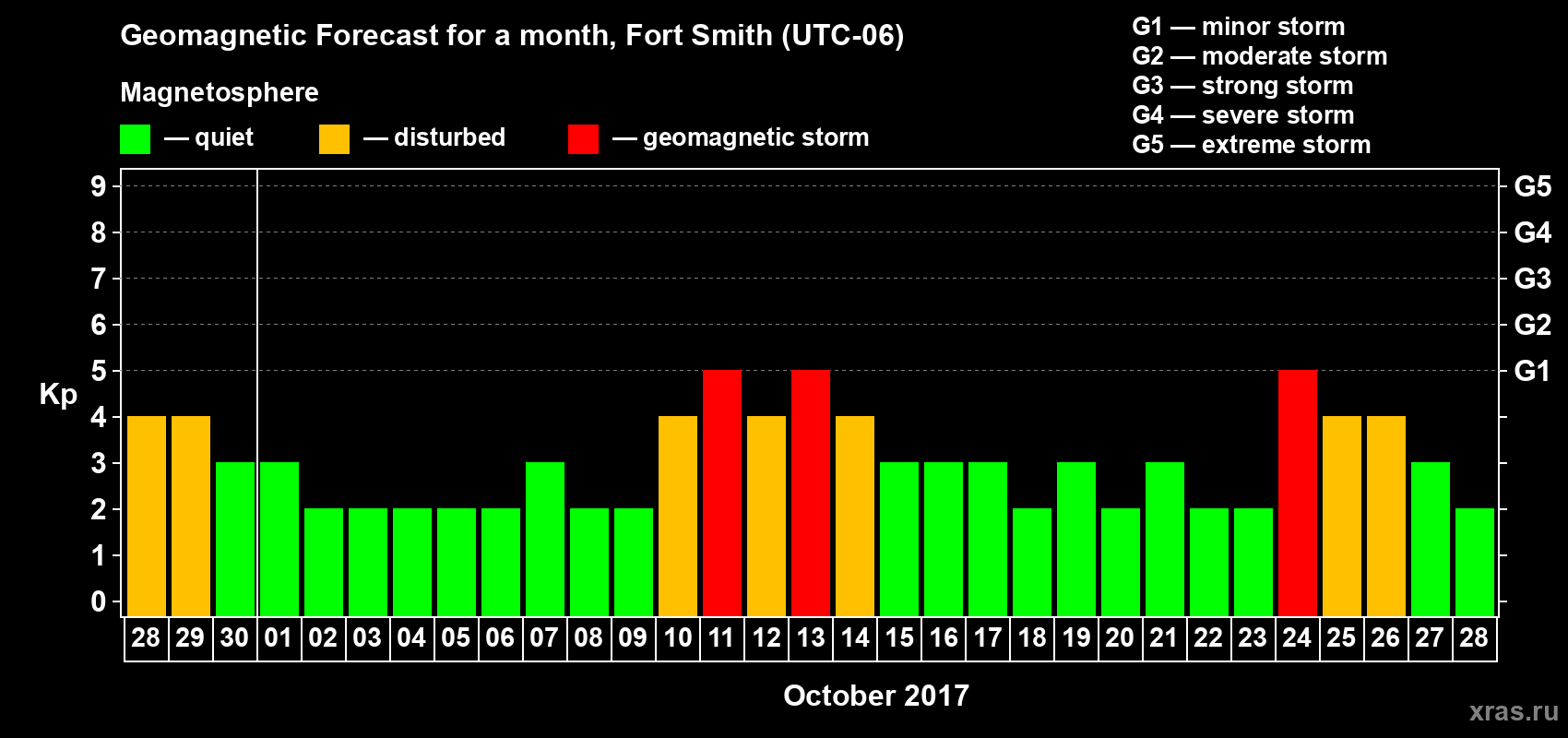Click the date label 03
Viewport: 1568px width, 738px height.
click(x=367, y=637)
